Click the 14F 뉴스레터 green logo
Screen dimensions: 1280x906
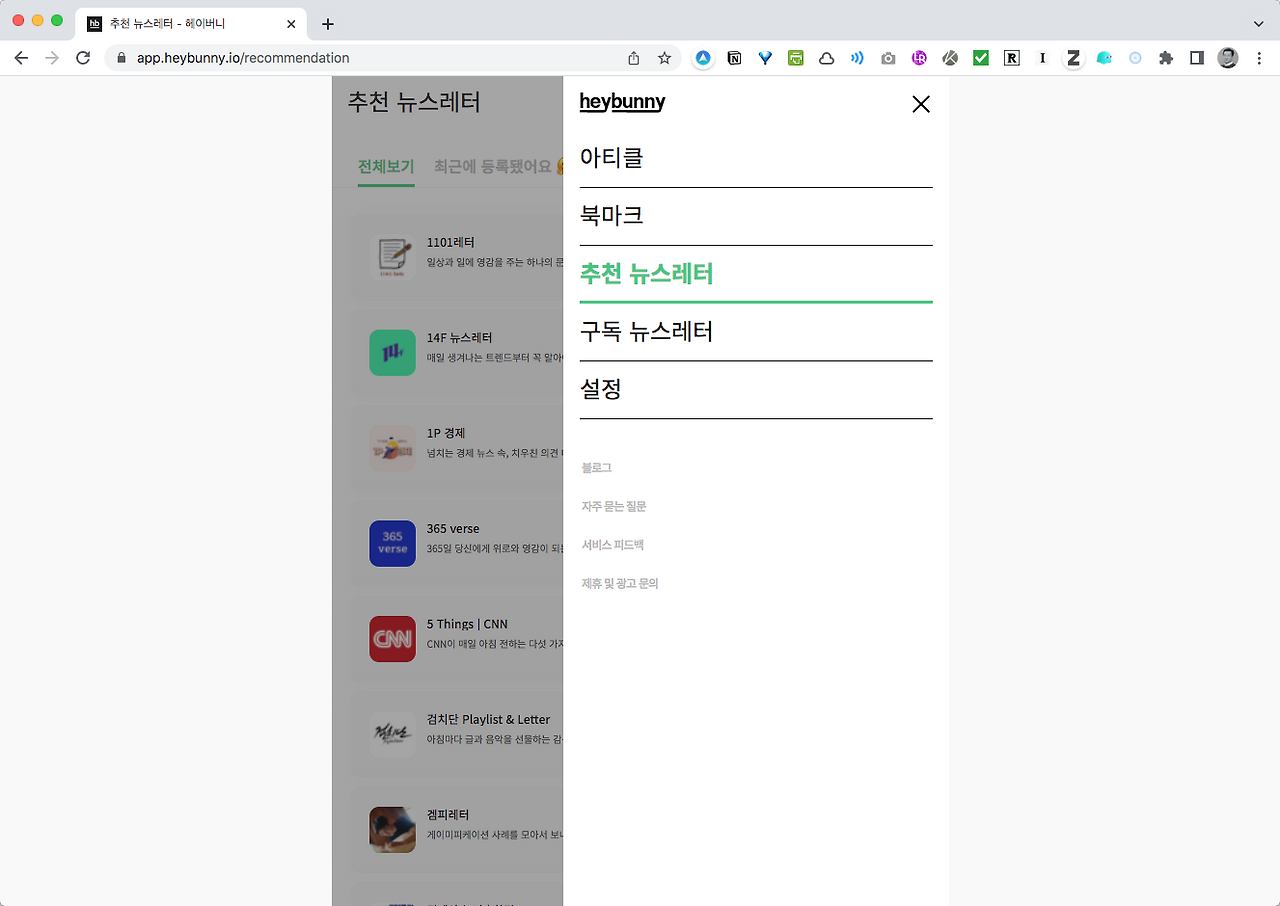click(392, 353)
